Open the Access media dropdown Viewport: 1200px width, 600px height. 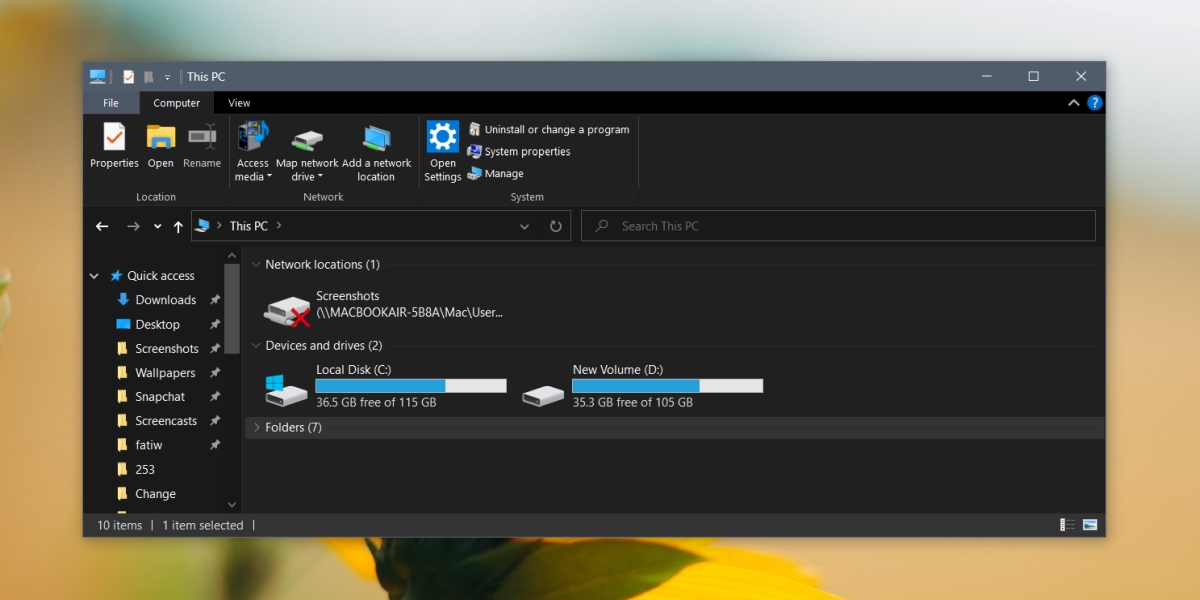pos(252,152)
